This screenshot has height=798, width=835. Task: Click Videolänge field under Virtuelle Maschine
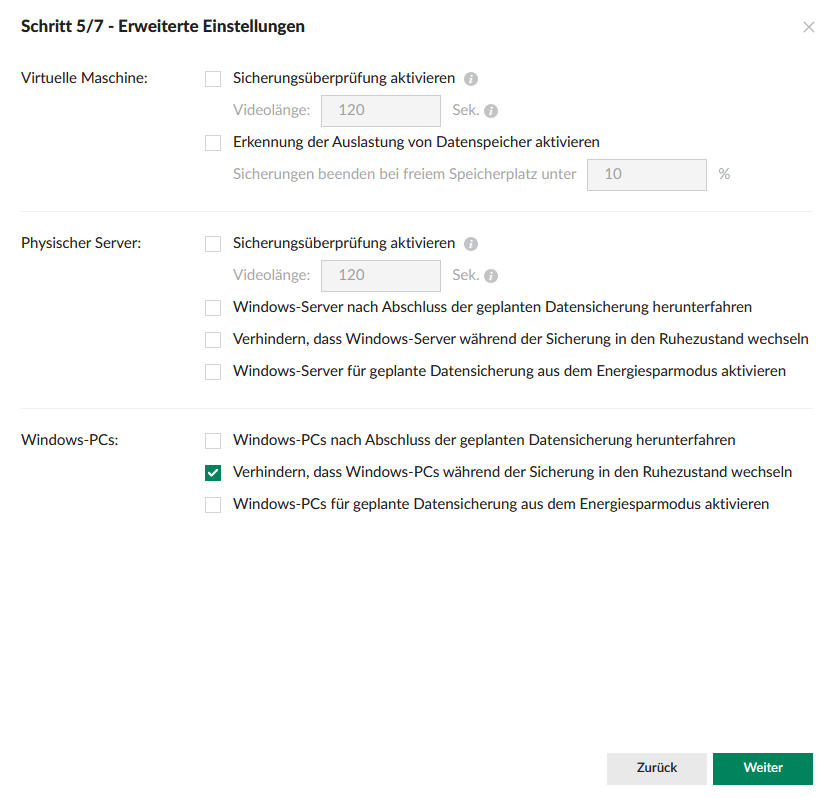(380, 111)
